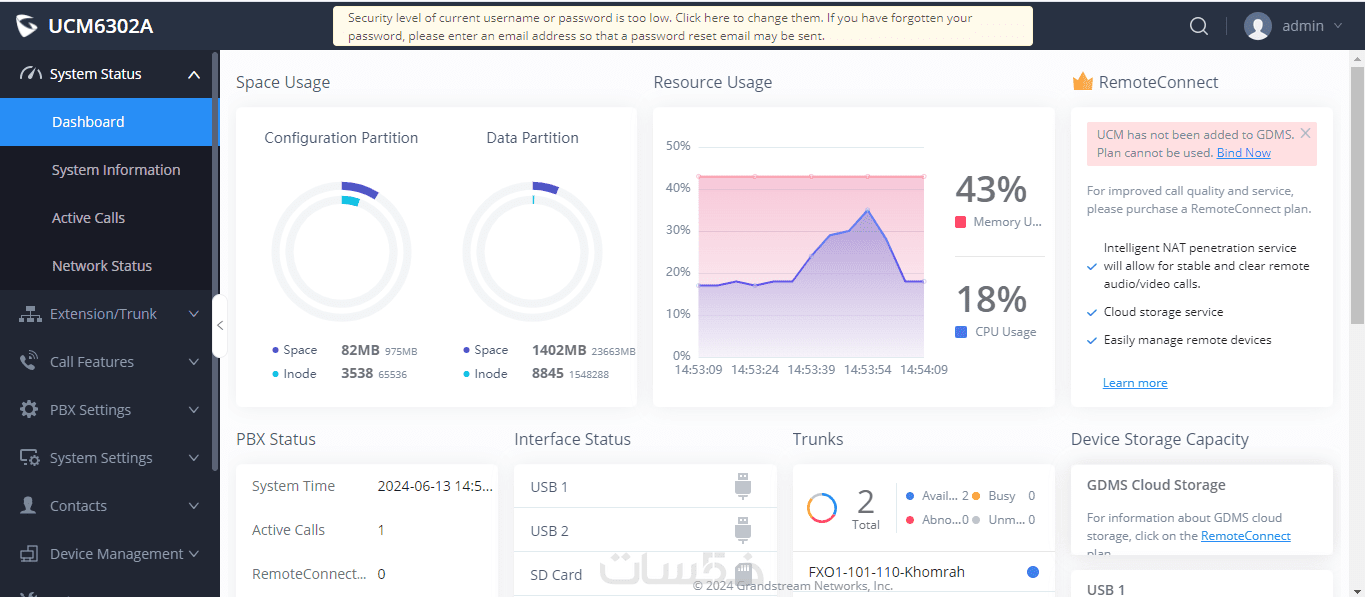Click the Device Management devices icon
This screenshot has height=597, width=1365.
click(x=30, y=554)
